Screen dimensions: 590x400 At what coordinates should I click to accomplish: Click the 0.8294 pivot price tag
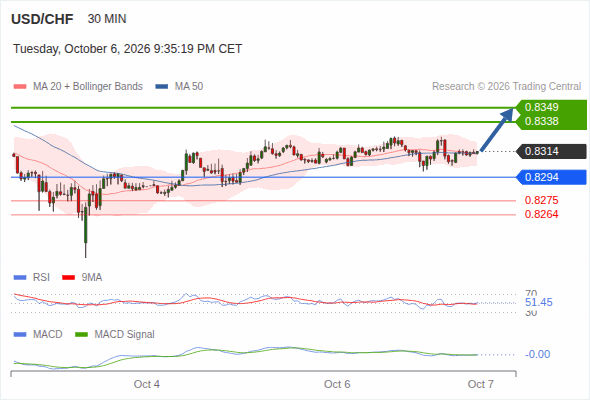pyautogui.click(x=551, y=177)
